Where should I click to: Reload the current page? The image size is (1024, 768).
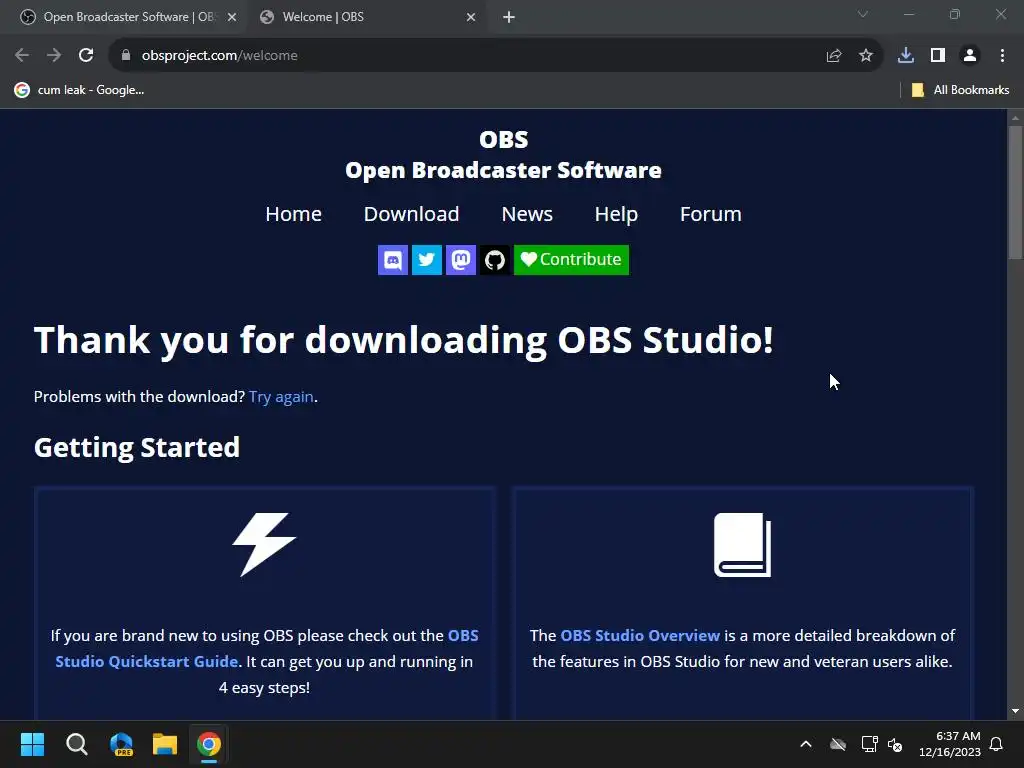point(86,56)
